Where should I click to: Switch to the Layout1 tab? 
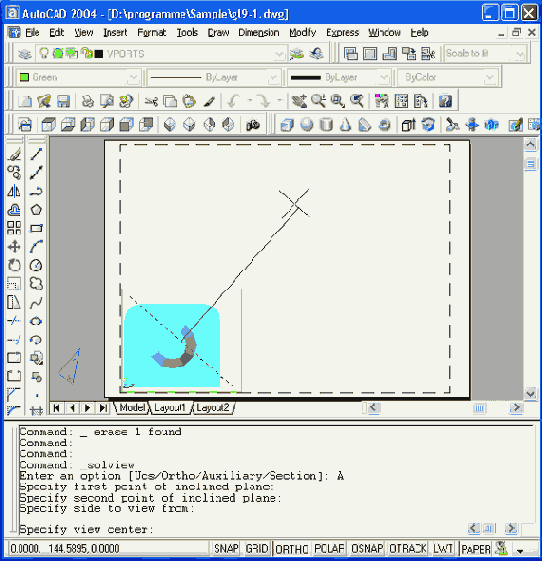click(x=170, y=408)
